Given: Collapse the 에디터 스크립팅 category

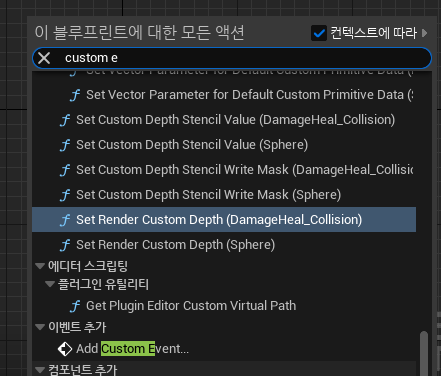Looking at the screenshot, I should click(40, 266).
